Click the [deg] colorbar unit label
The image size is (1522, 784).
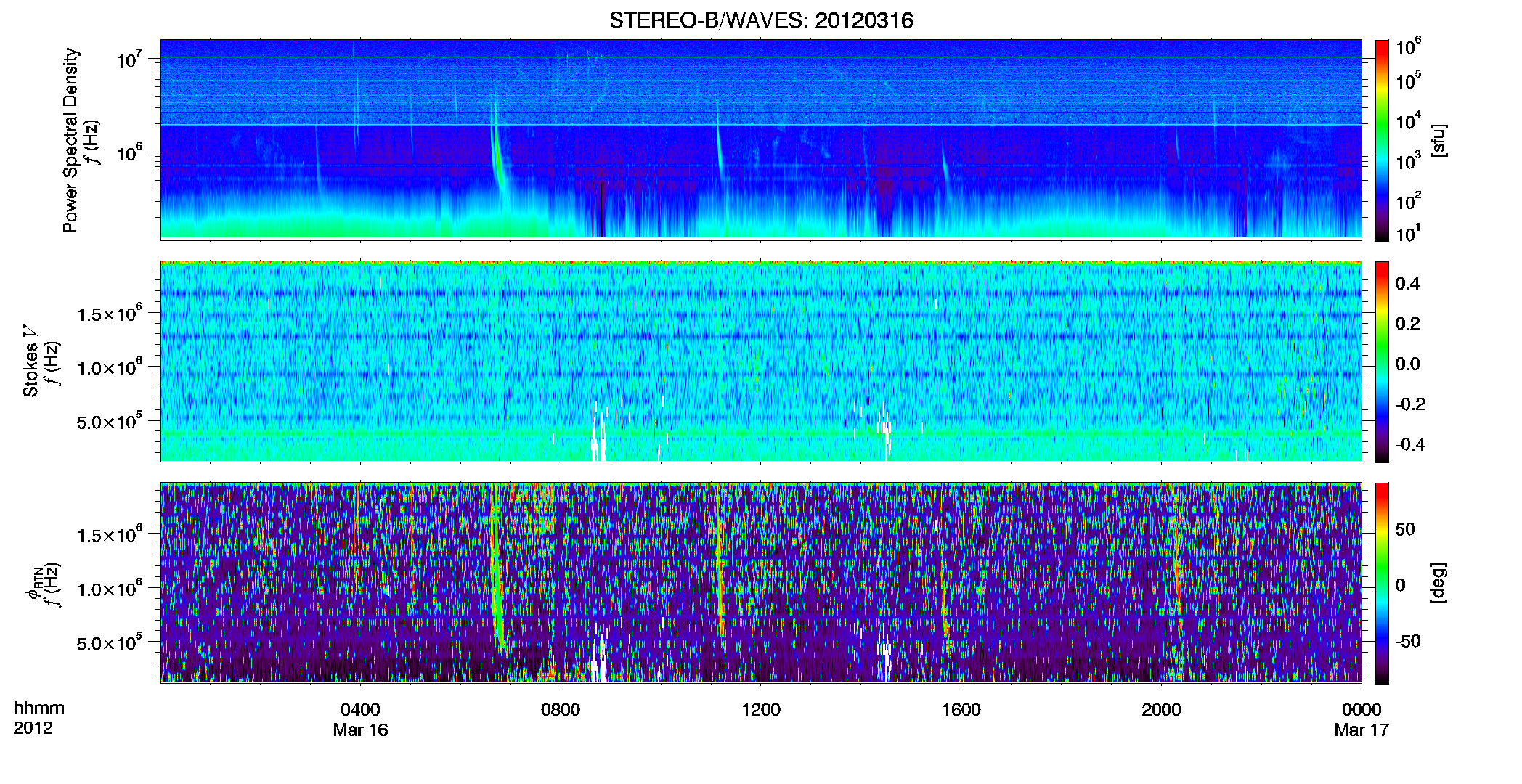[x=1438, y=583]
